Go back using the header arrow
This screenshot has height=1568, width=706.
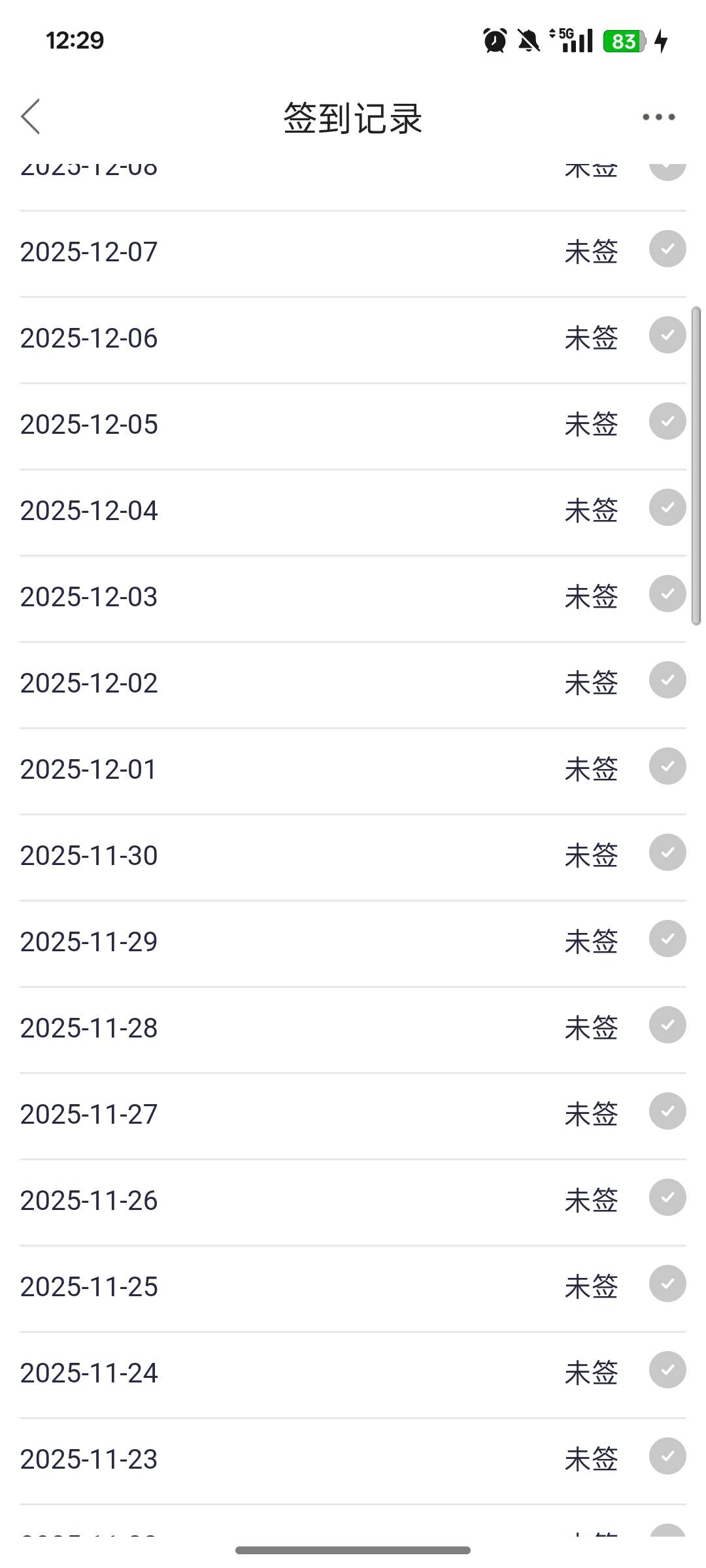tap(31, 117)
